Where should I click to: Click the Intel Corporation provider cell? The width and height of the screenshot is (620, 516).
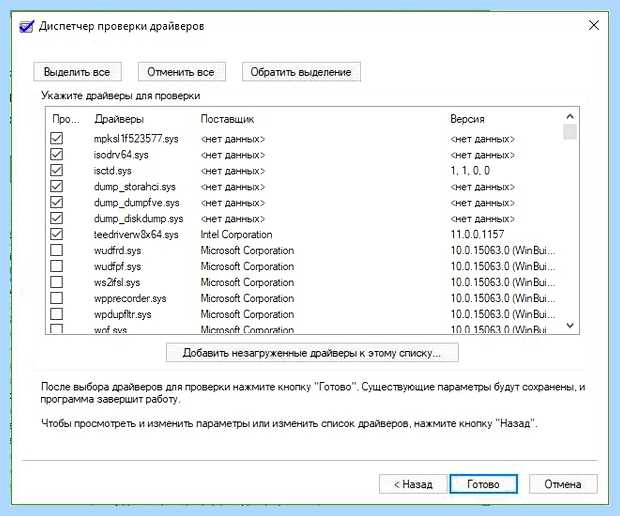(236, 234)
